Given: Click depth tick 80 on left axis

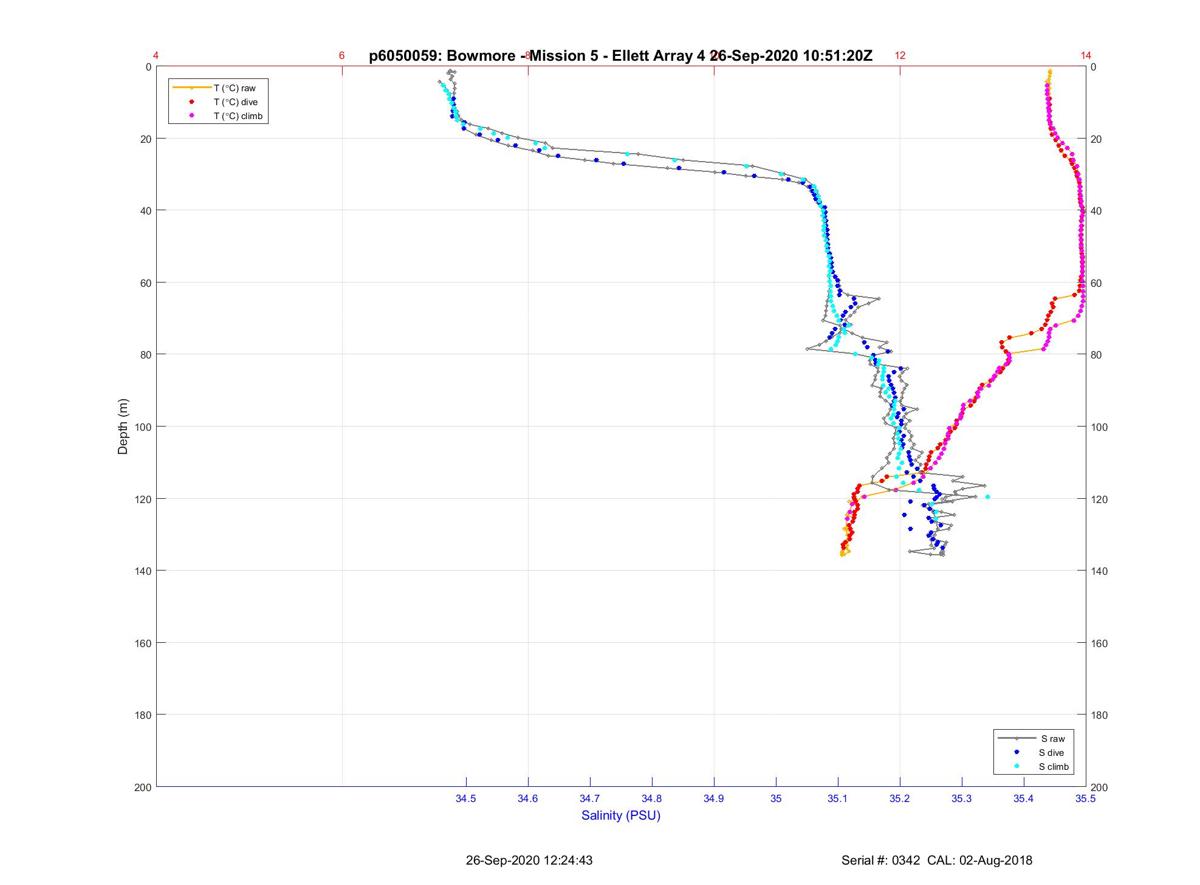Looking at the screenshot, I should tap(145, 355).
